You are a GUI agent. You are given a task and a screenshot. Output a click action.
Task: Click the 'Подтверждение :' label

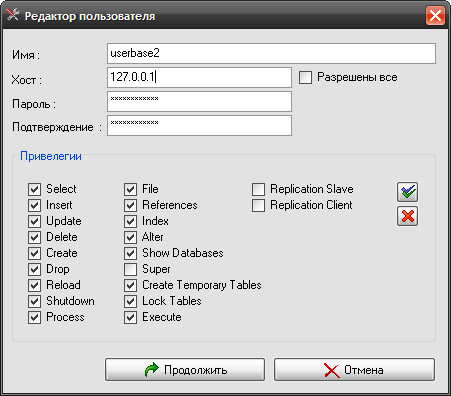click(57, 127)
